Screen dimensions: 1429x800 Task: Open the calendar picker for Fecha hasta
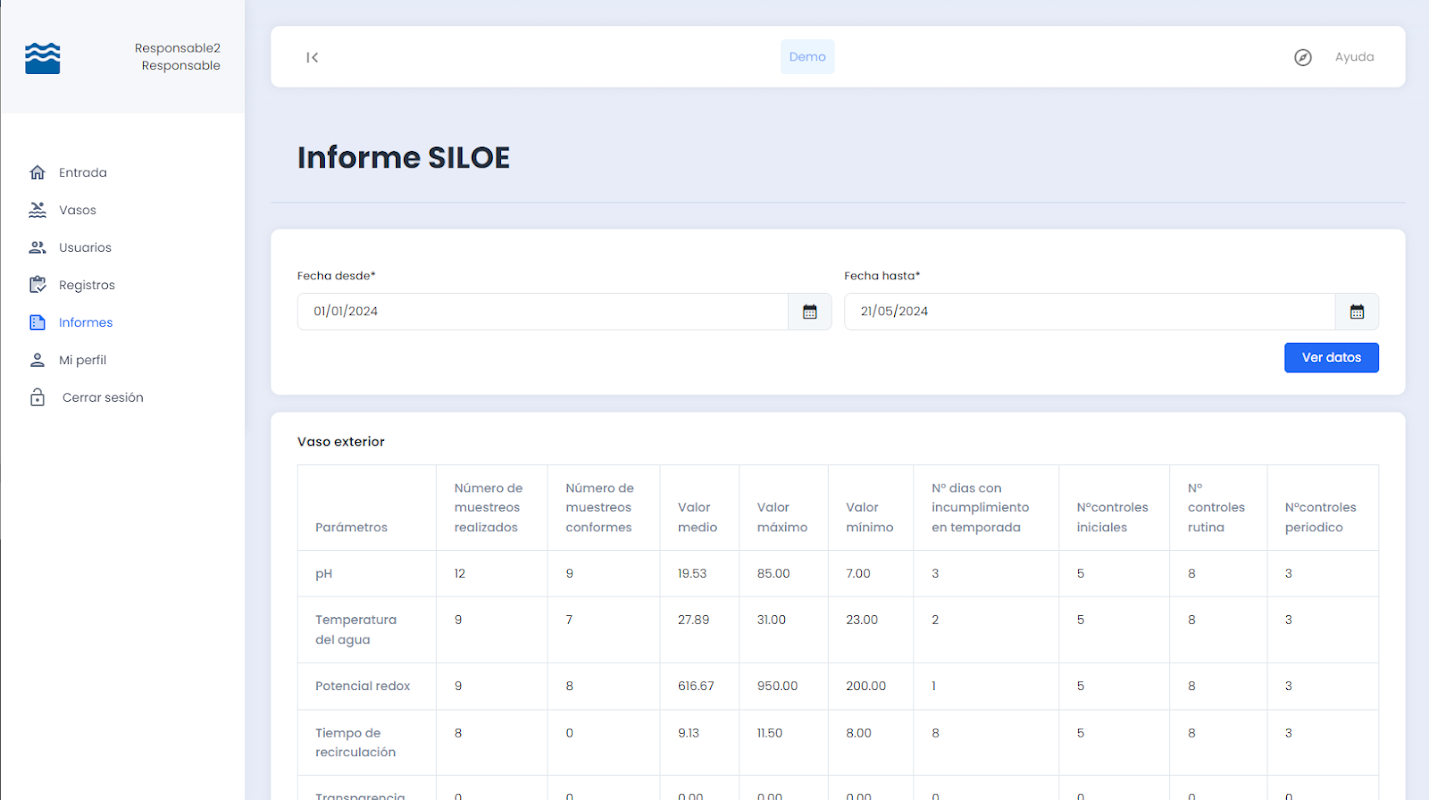(x=1357, y=312)
